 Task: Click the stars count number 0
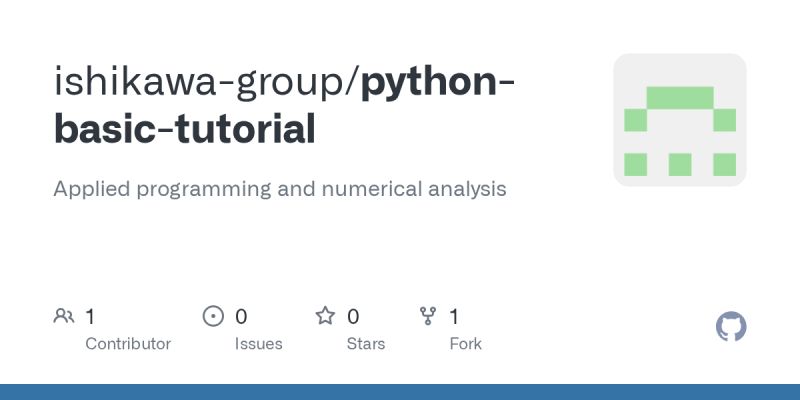click(353, 317)
